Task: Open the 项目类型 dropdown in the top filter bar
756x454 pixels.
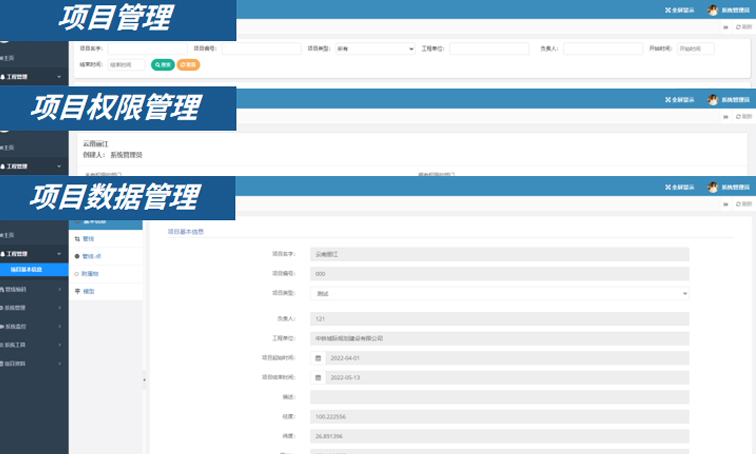Action: coord(375,49)
